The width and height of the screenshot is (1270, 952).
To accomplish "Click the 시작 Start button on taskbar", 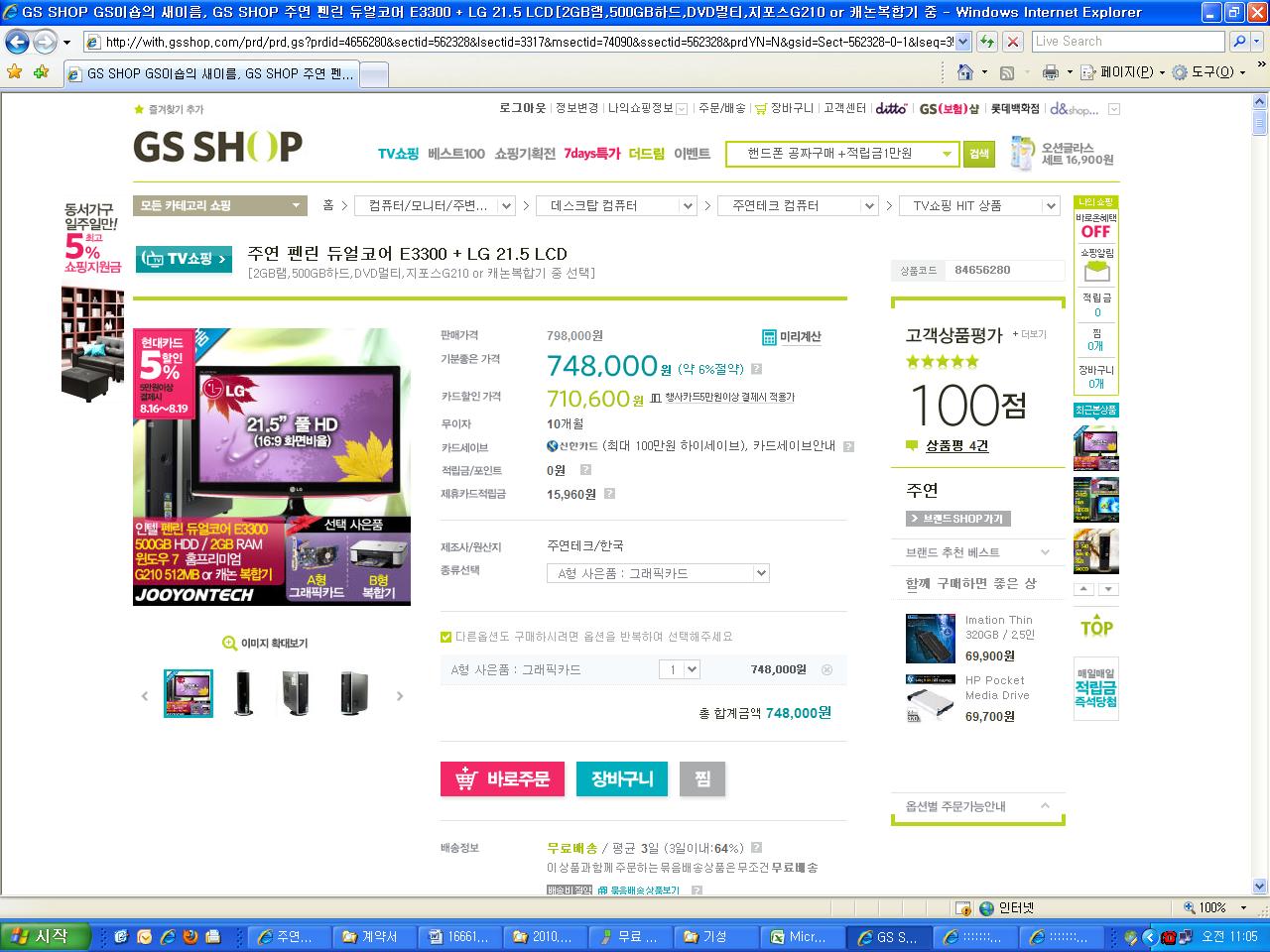I will pyautogui.click(x=46, y=936).
